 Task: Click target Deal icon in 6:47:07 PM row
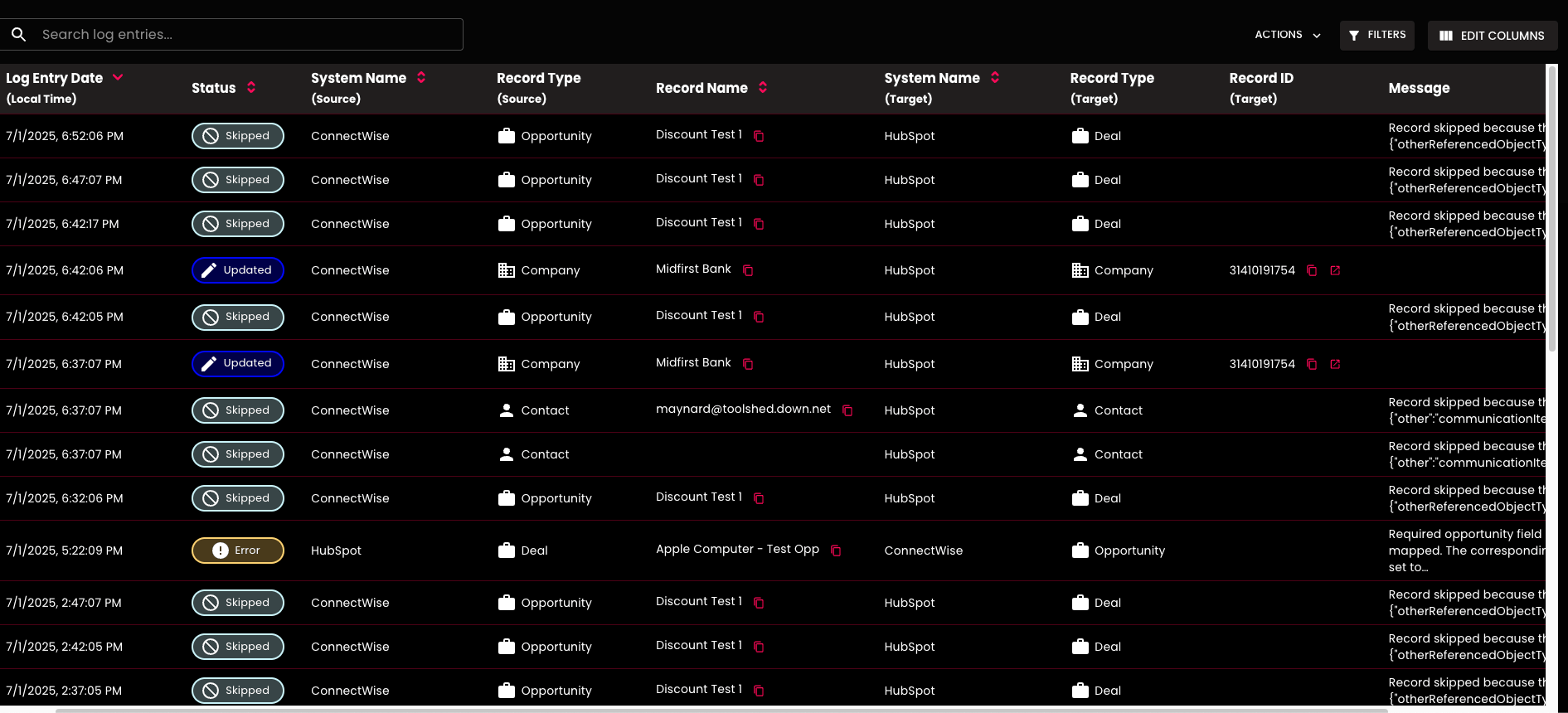point(1080,180)
